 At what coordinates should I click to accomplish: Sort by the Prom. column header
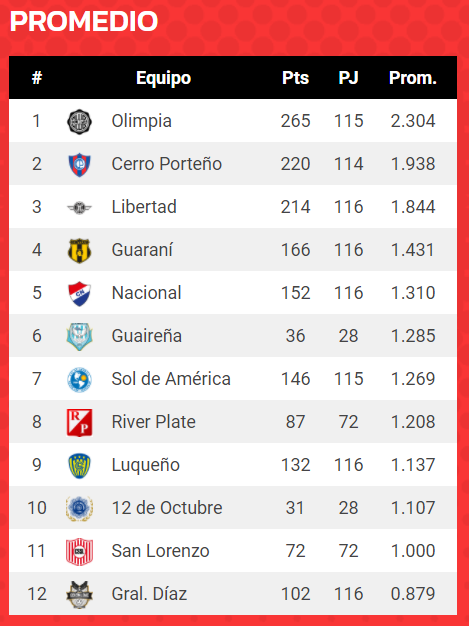coord(413,78)
